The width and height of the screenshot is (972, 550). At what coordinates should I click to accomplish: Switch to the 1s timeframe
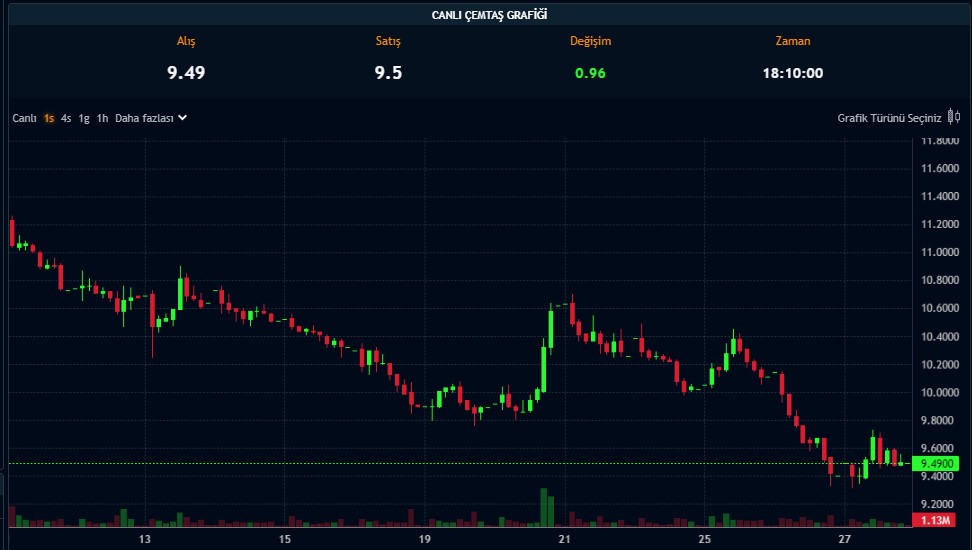pyautogui.click(x=48, y=118)
